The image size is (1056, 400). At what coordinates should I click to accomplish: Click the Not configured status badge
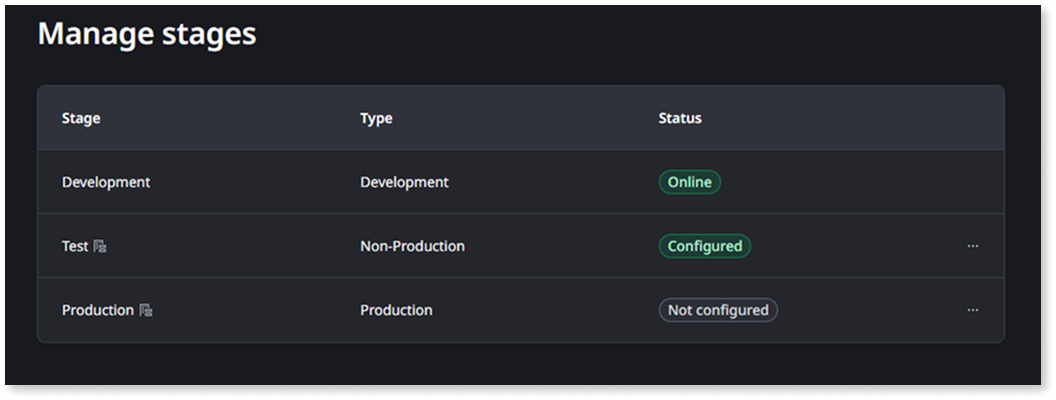coord(718,310)
